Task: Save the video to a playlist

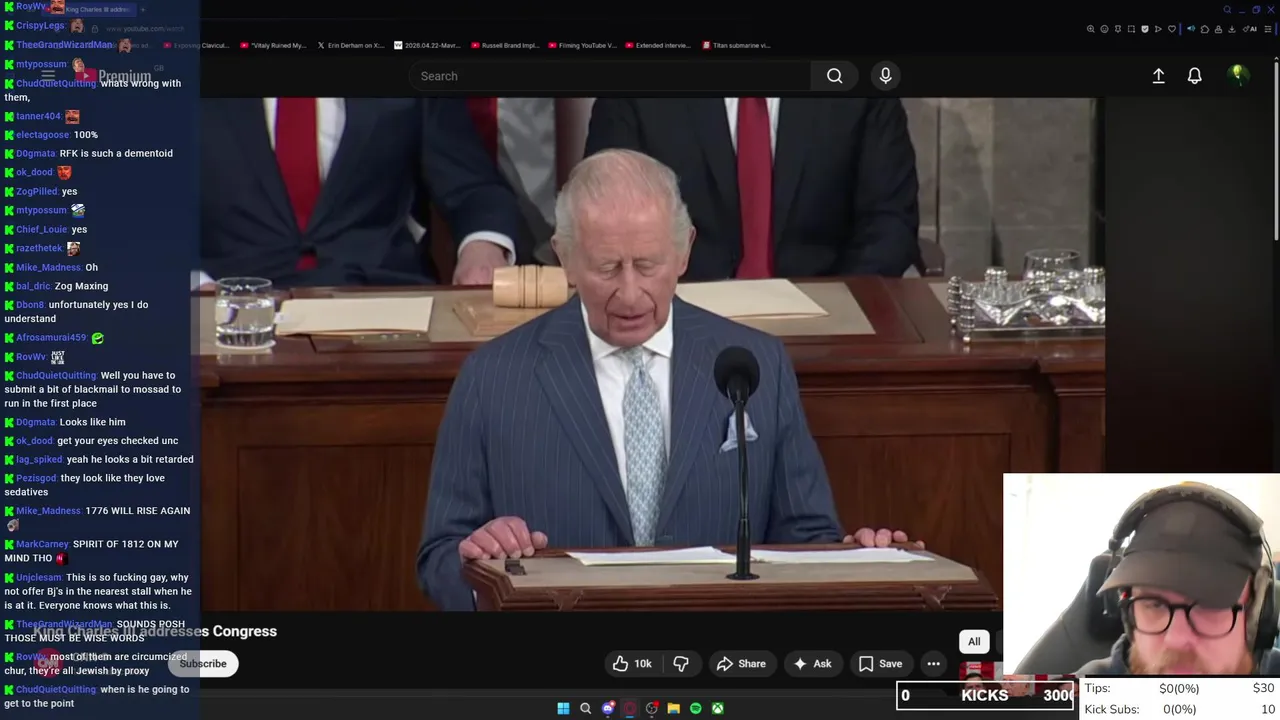Action: 880,663
